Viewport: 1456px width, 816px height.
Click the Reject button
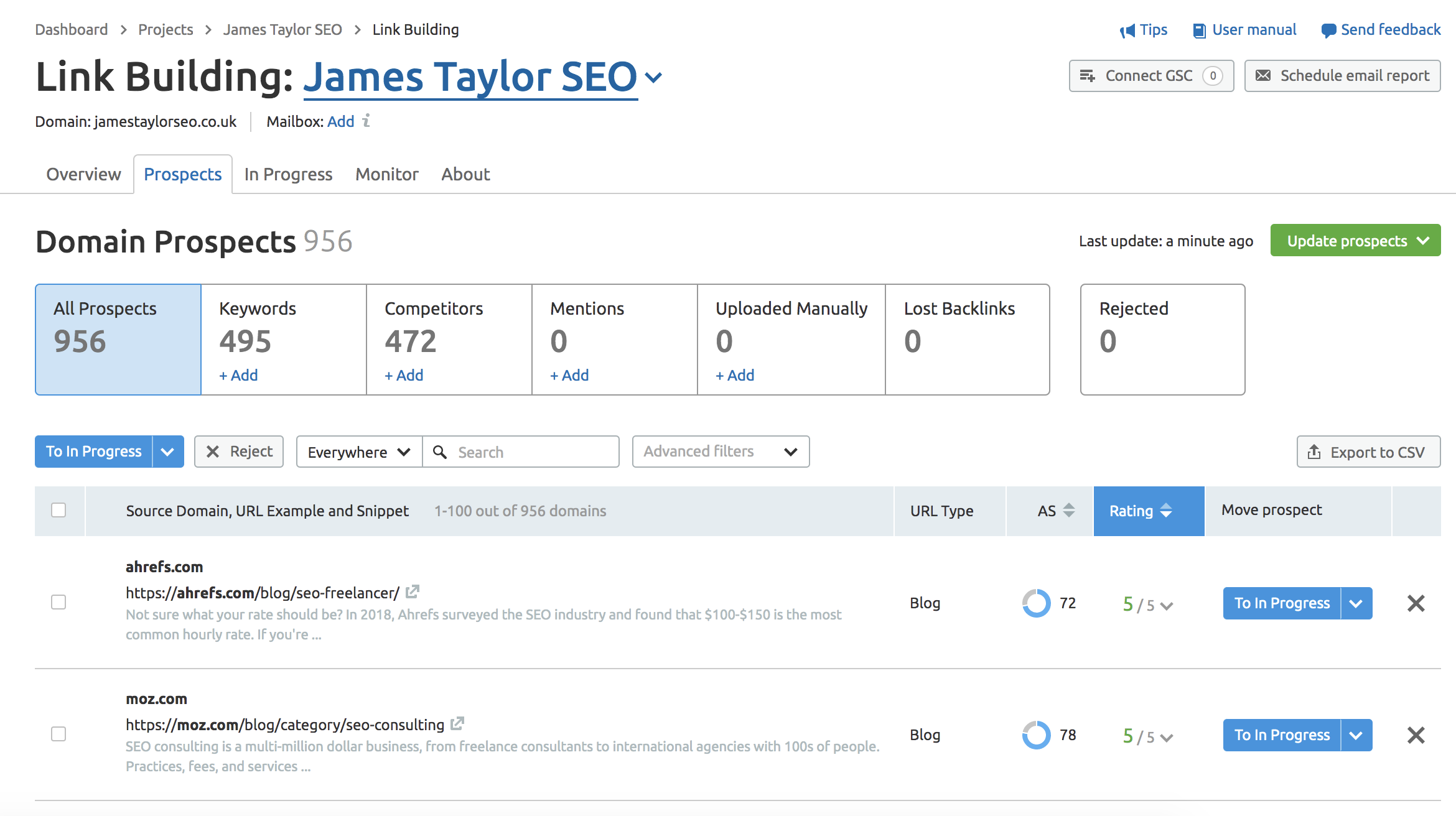(239, 452)
